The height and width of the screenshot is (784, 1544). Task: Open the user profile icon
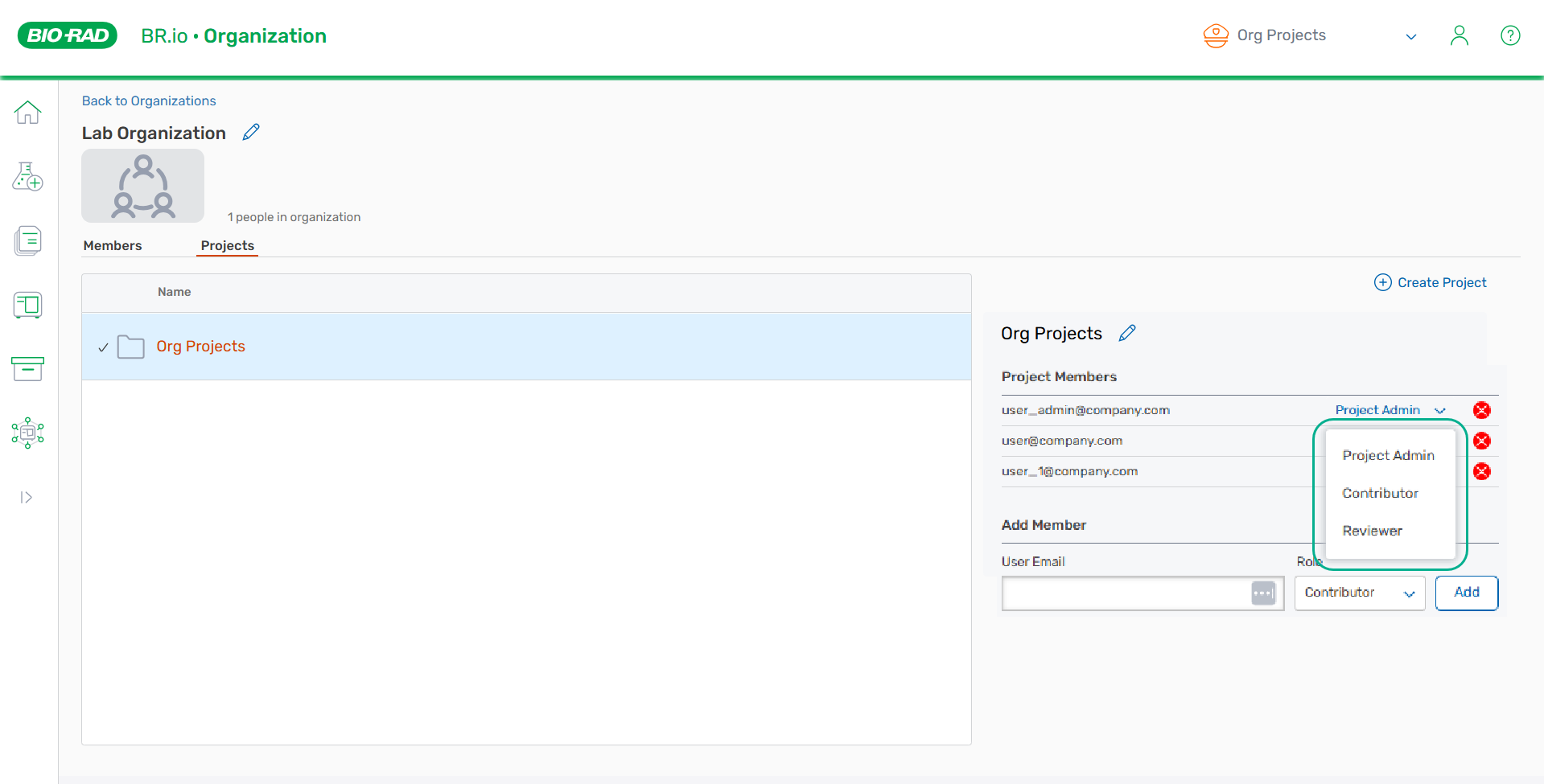tap(1459, 35)
